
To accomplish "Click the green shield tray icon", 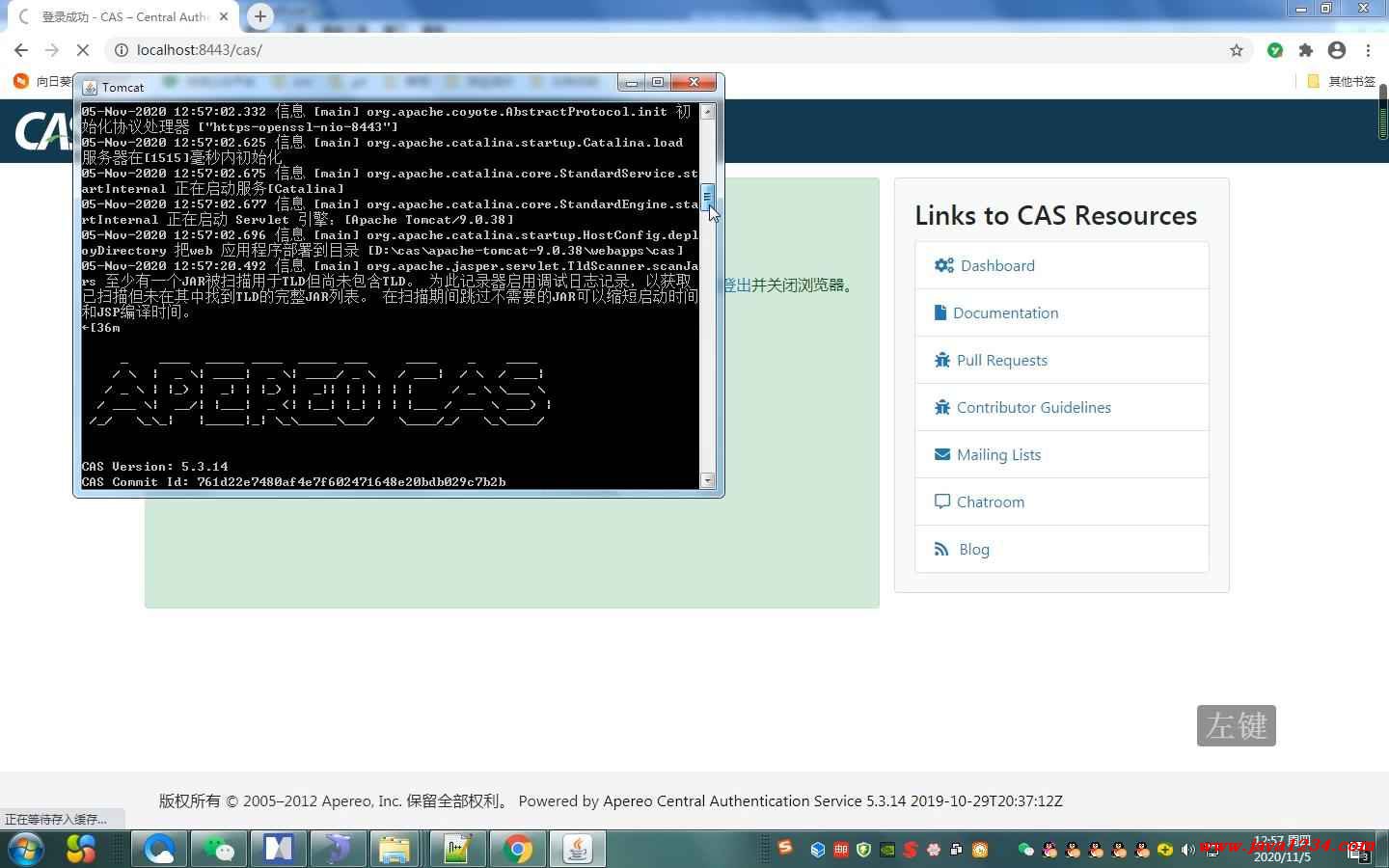I will click(x=863, y=850).
